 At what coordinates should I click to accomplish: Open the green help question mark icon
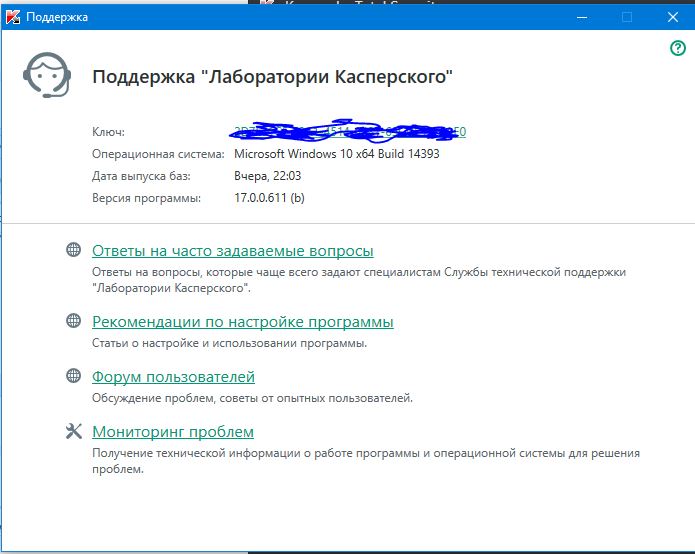(678, 48)
